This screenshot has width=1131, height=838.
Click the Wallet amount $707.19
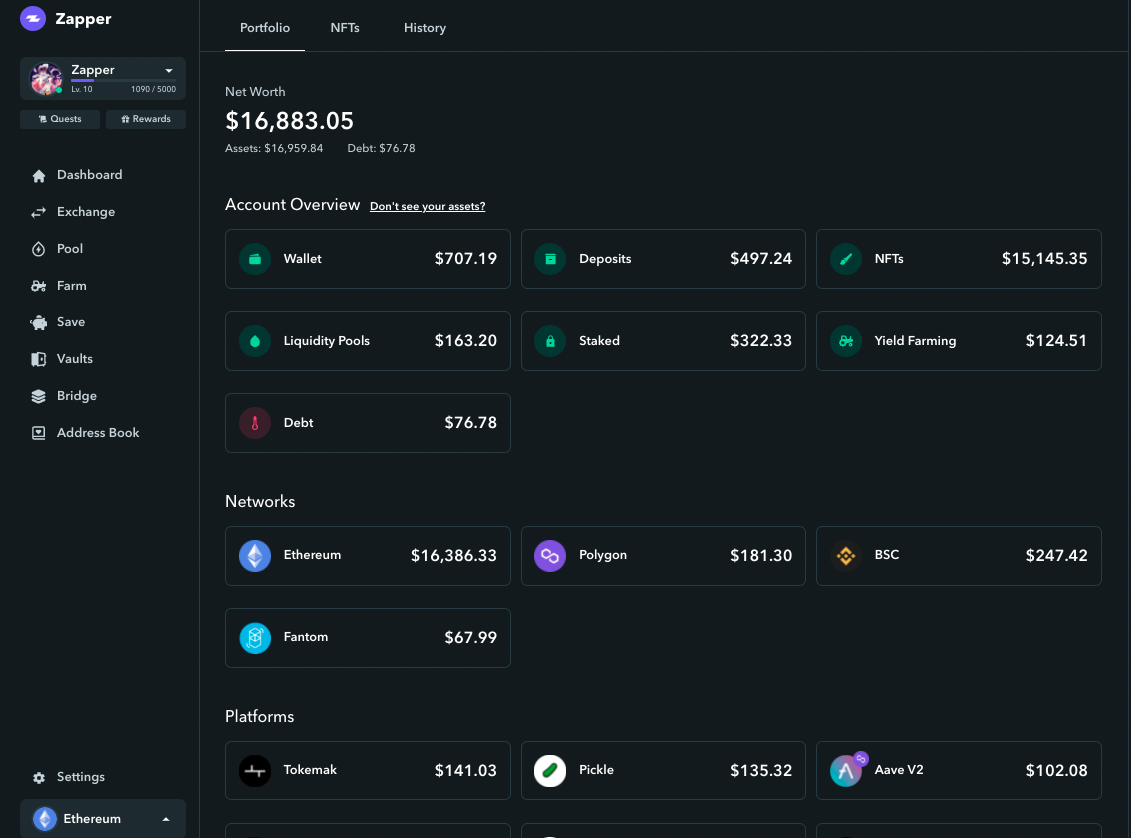pyautogui.click(x=465, y=259)
